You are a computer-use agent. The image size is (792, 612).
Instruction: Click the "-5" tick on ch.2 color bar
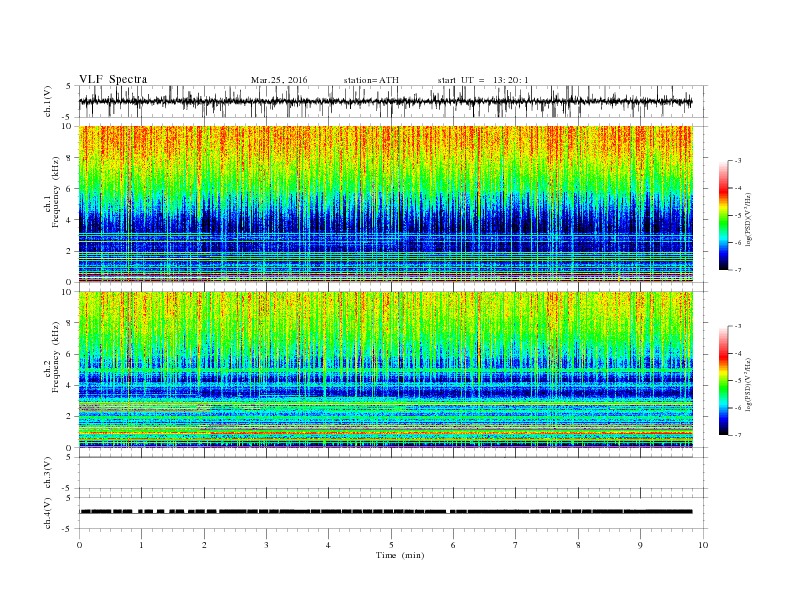click(x=738, y=381)
